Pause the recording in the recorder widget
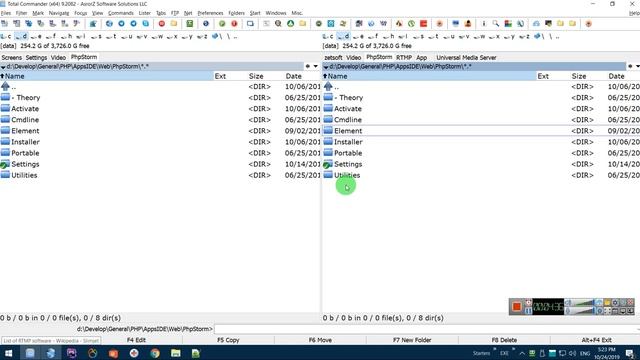The image size is (640, 360). coord(529,311)
